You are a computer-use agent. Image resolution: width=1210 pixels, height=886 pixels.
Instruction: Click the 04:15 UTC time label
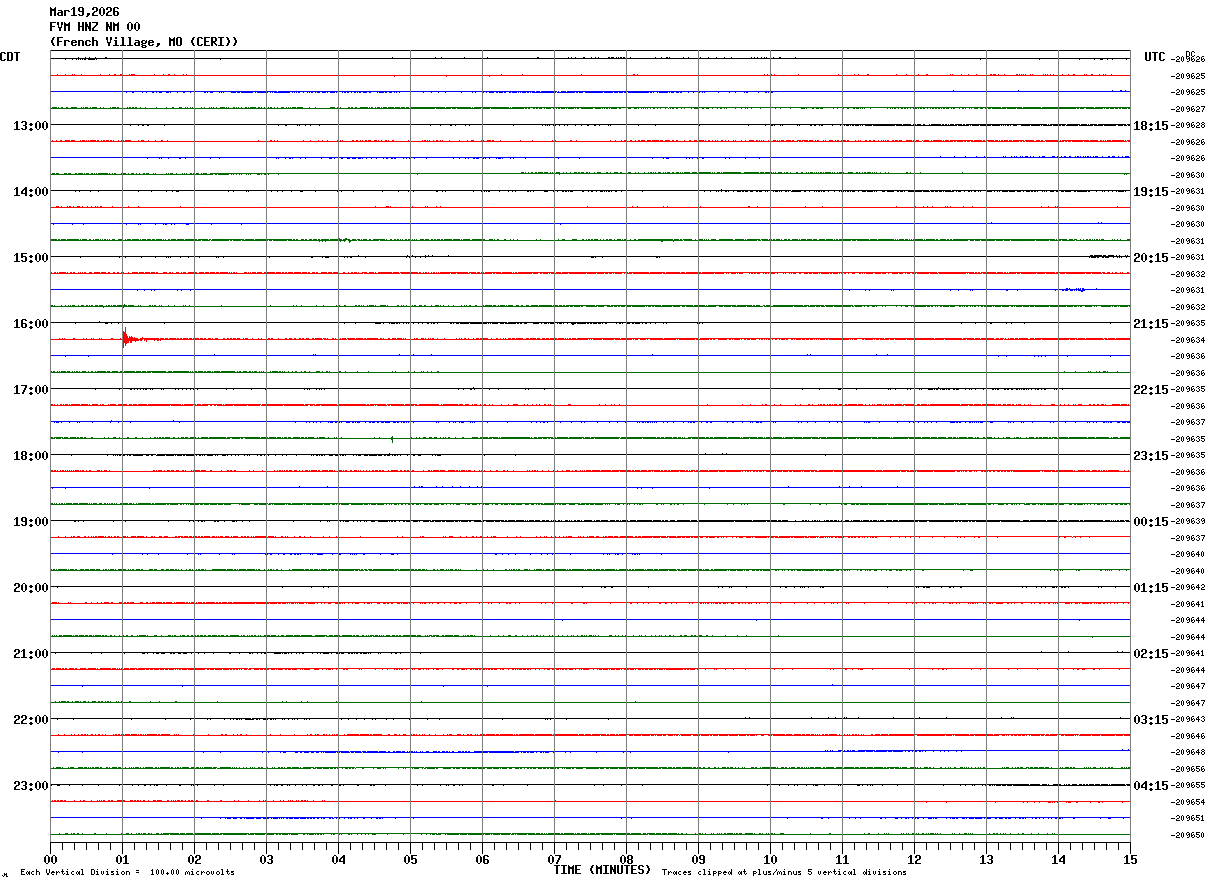(x=1150, y=785)
